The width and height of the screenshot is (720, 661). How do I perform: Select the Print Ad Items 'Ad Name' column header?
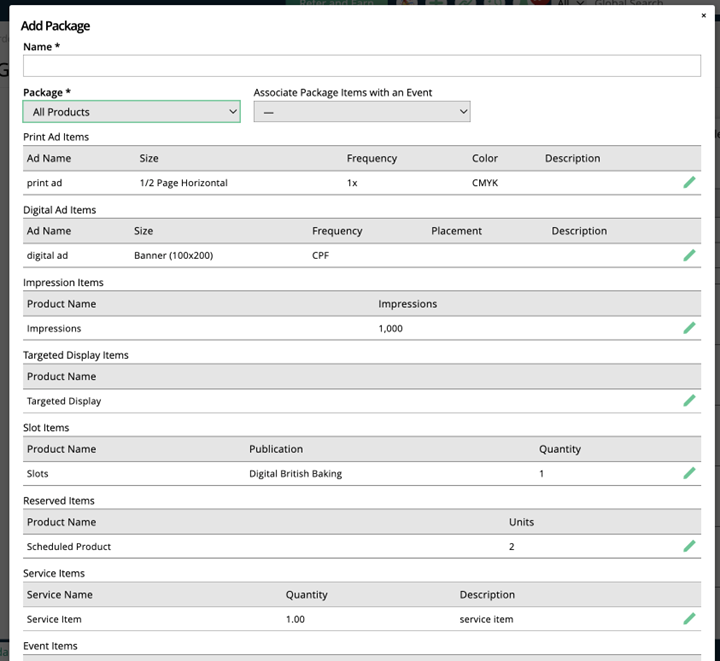tap(49, 158)
